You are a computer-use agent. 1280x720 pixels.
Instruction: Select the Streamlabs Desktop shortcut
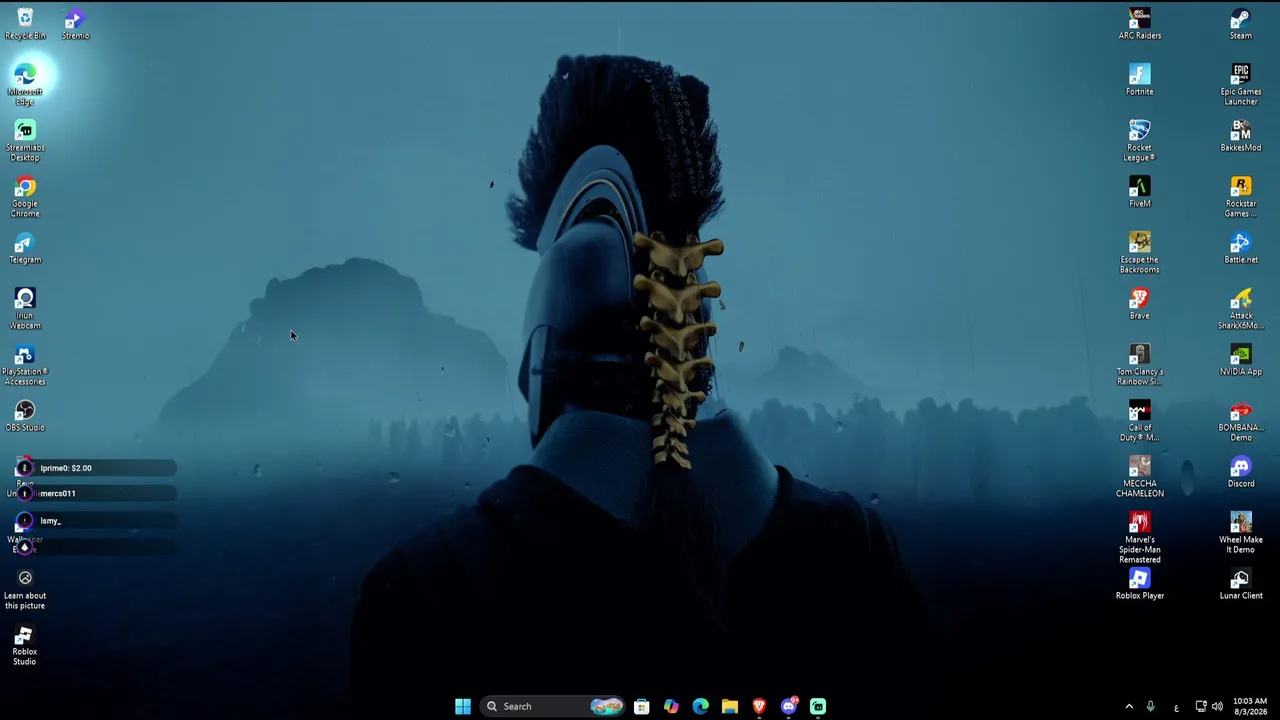25,140
